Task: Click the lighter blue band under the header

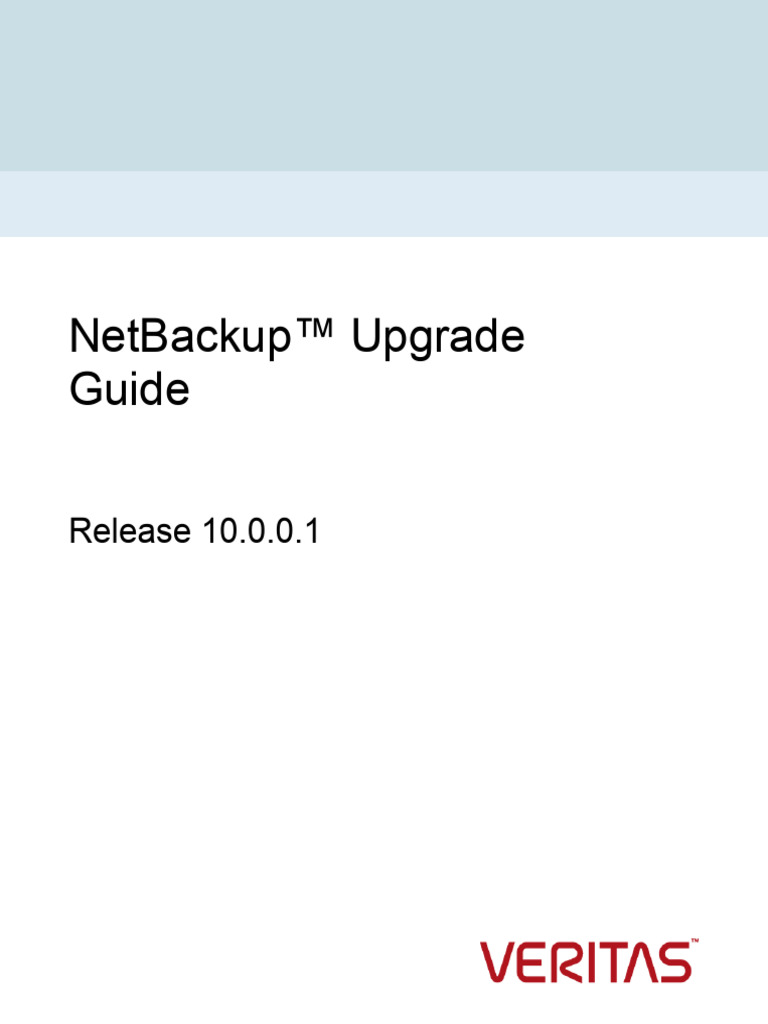Action: pos(384,204)
